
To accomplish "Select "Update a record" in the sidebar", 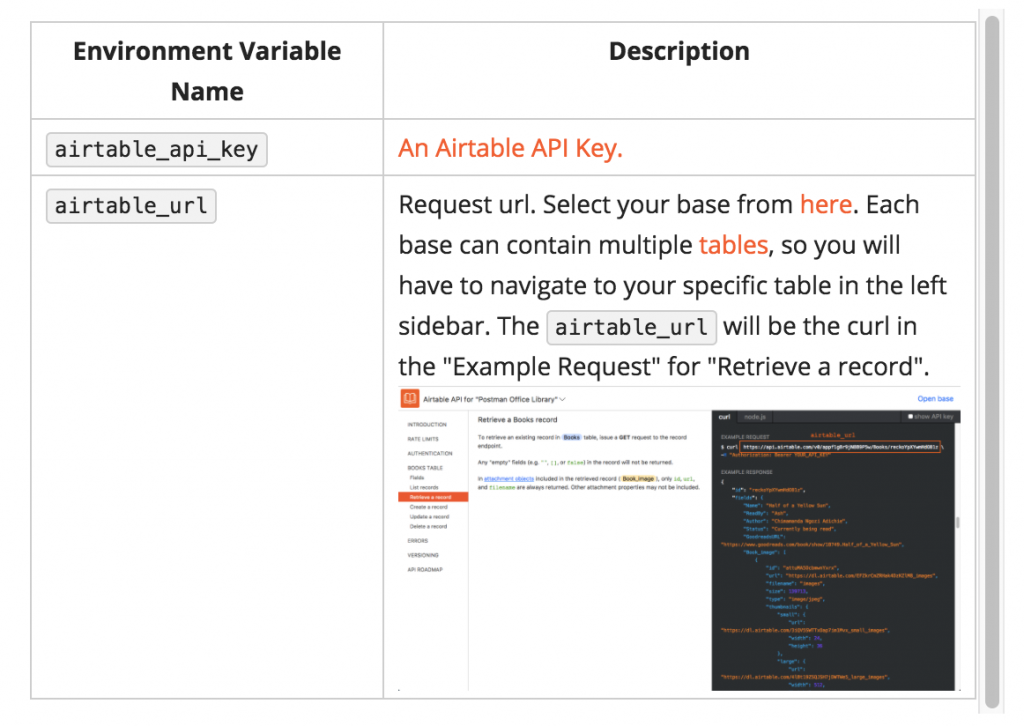I will [x=430, y=516].
